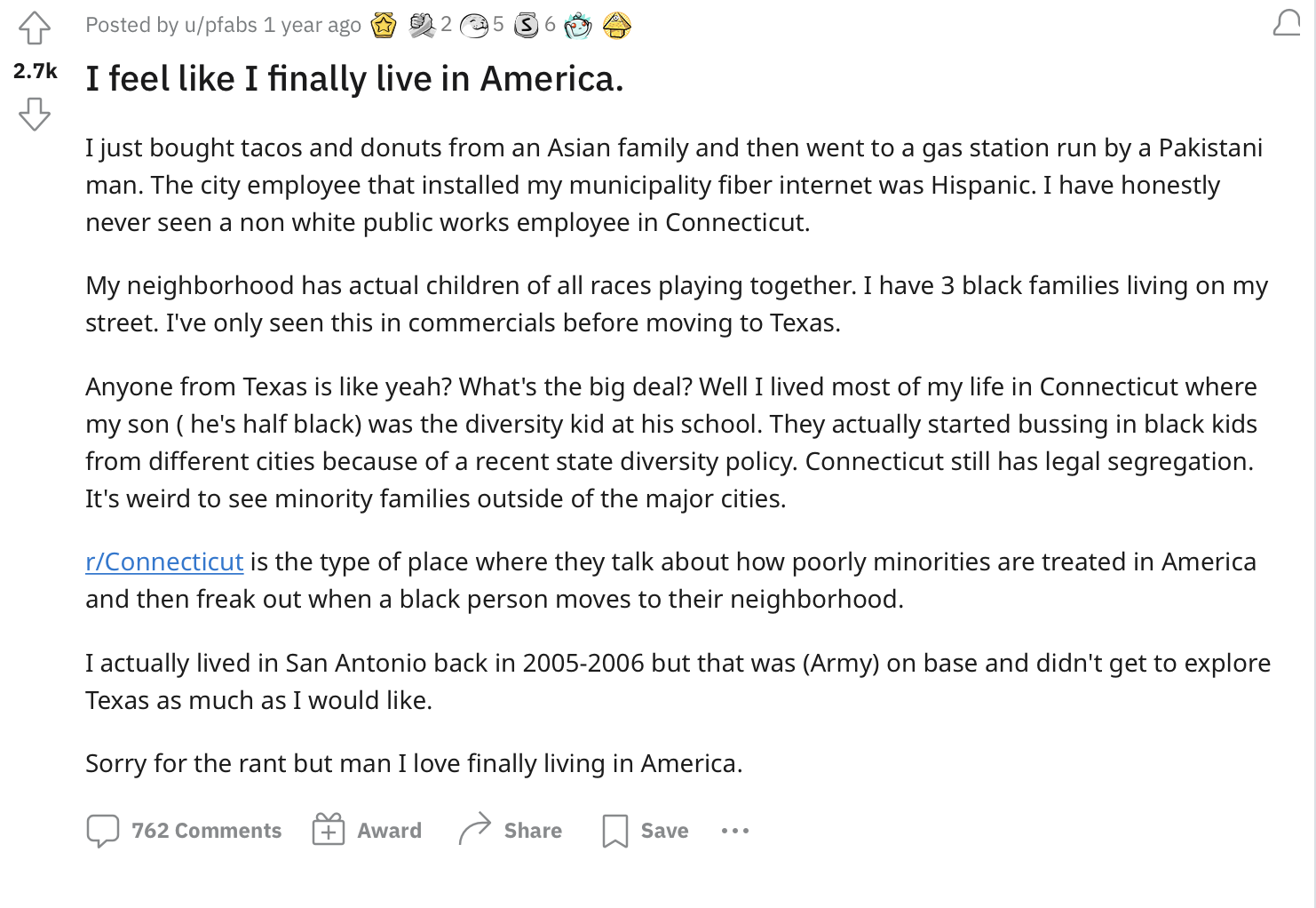Screen dimensions: 1316x908
Task: Click the yellow pyramid eye award icon
Action: (617, 26)
